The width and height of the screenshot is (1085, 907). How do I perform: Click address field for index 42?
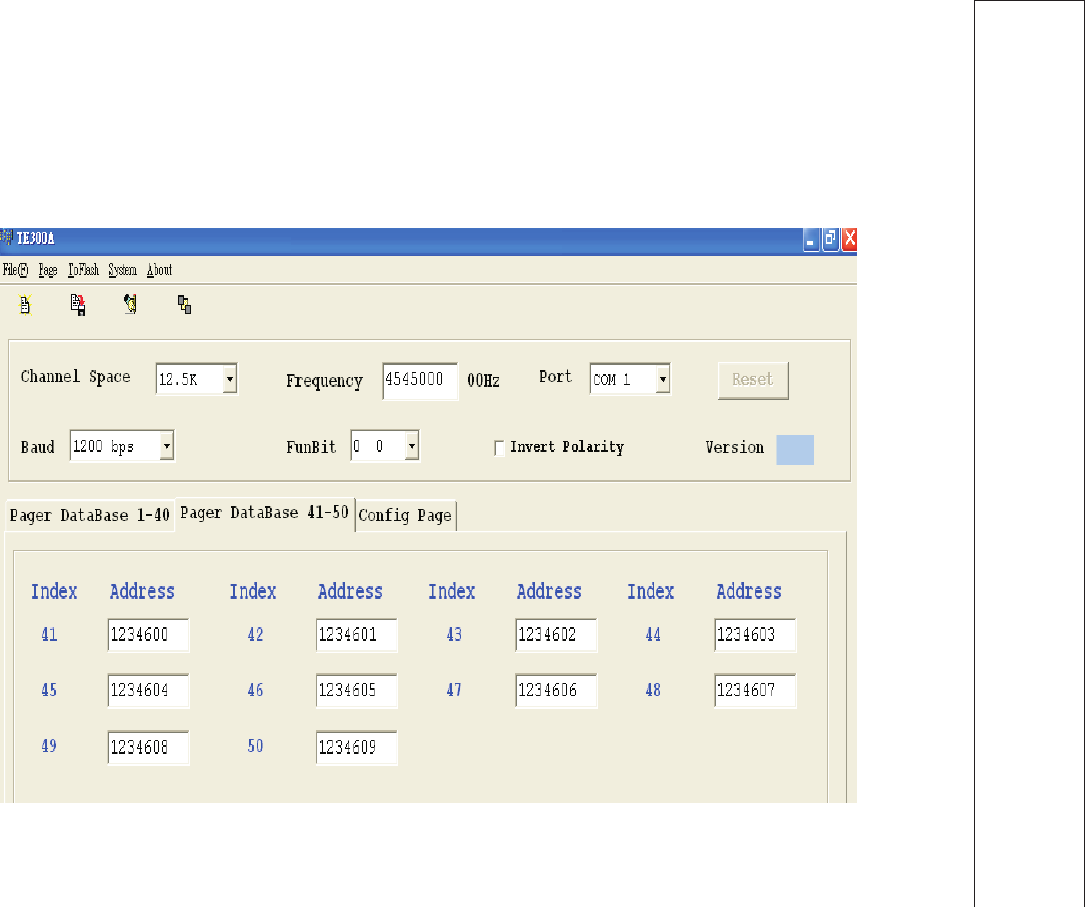tap(357, 634)
